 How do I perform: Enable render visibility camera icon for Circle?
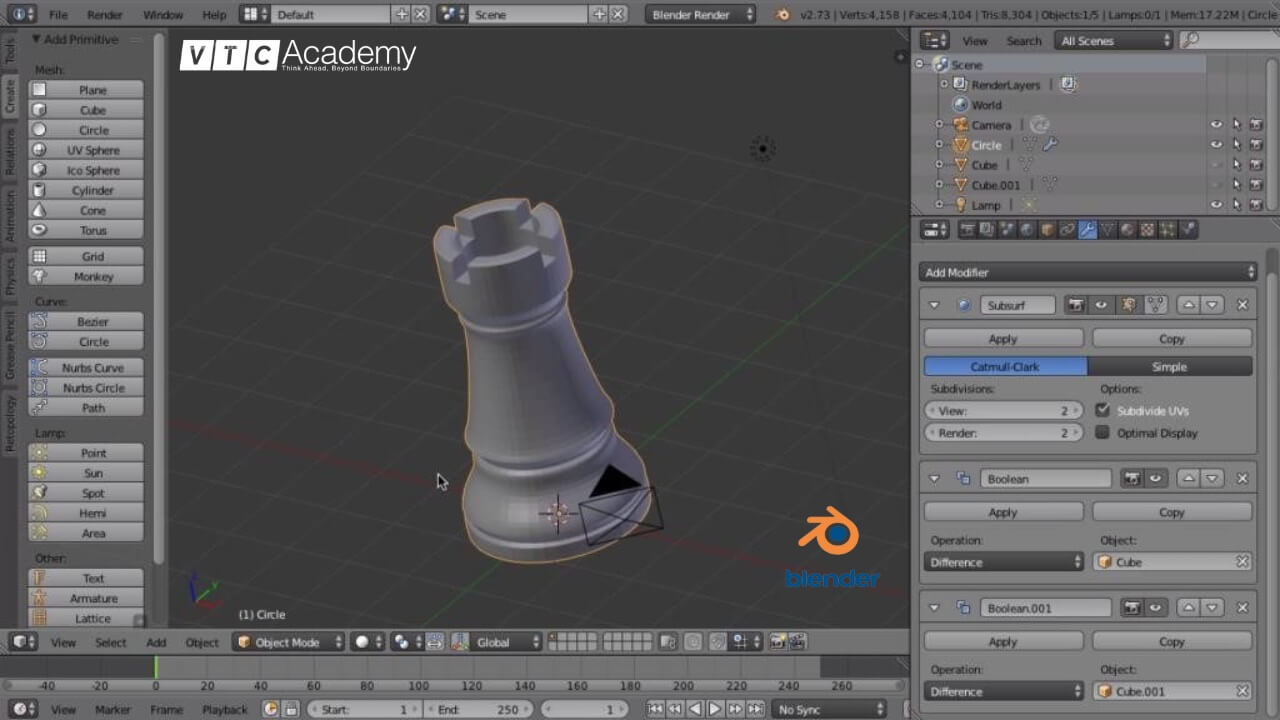[x=1256, y=144]
